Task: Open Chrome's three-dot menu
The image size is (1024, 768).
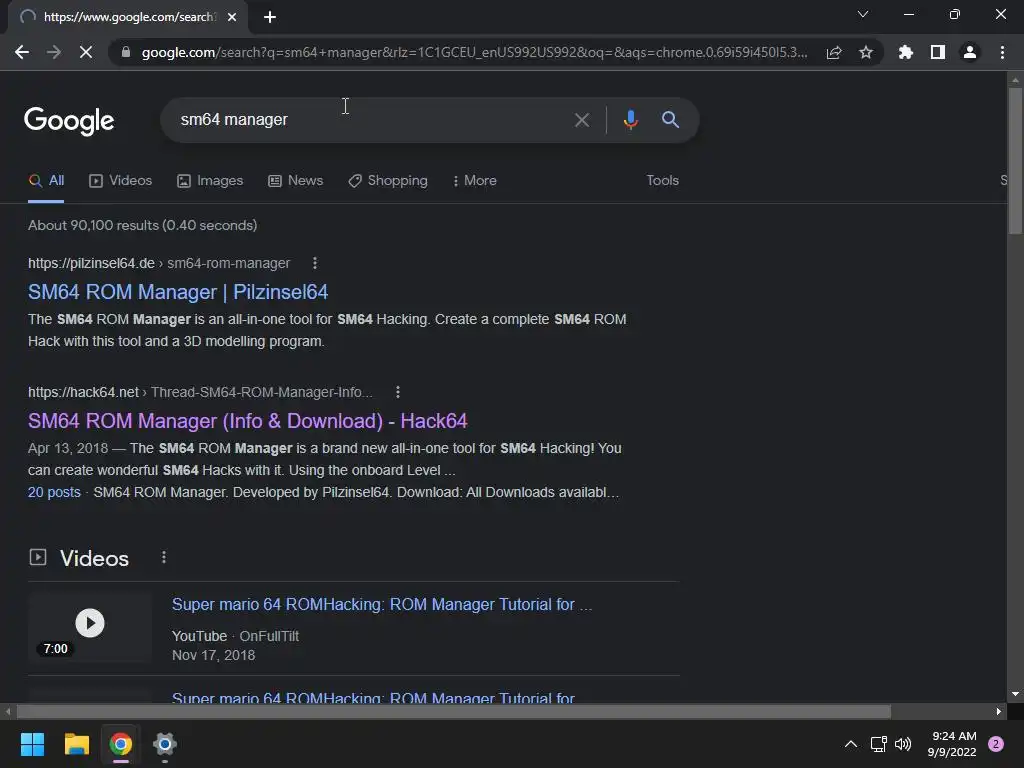Action: click(x=1002, y=52)
